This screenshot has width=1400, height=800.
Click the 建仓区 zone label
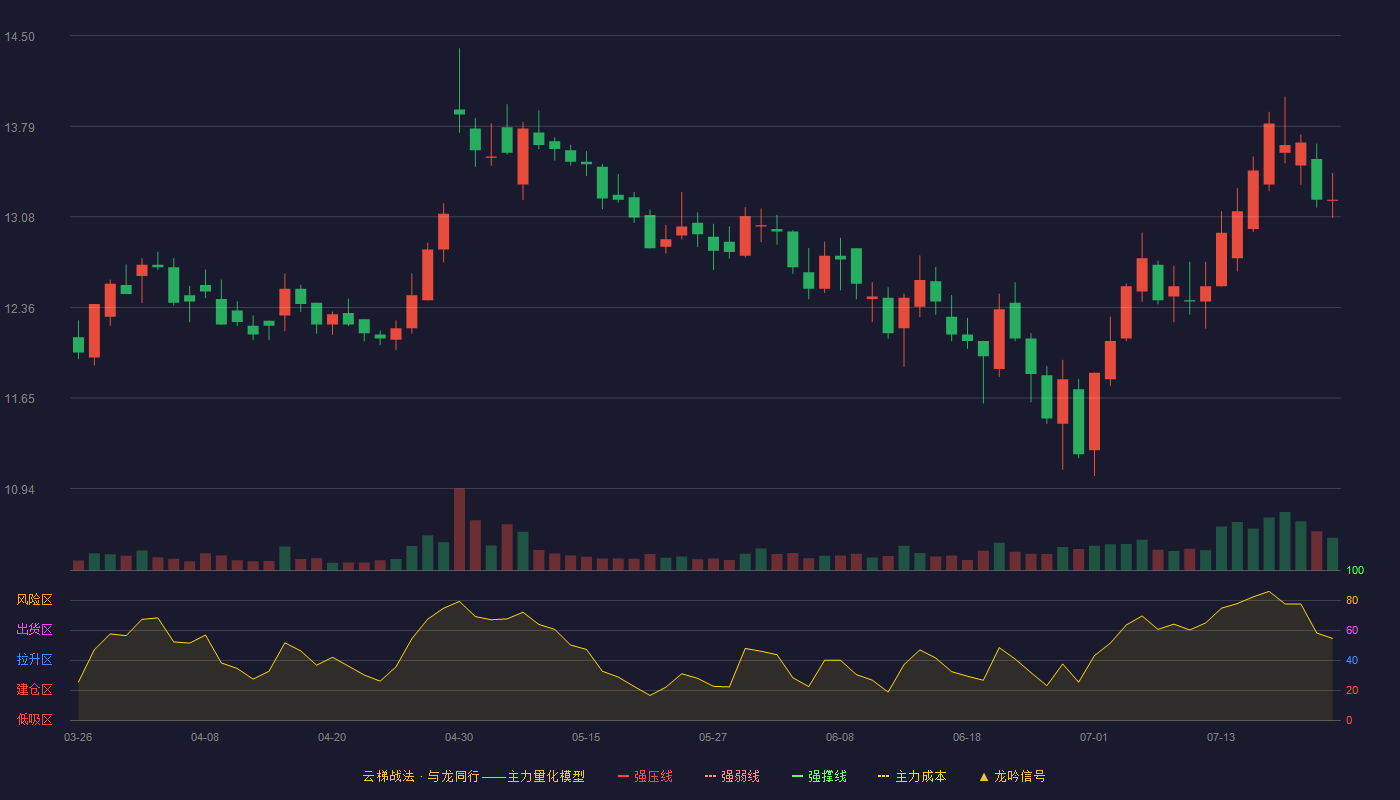34,690
